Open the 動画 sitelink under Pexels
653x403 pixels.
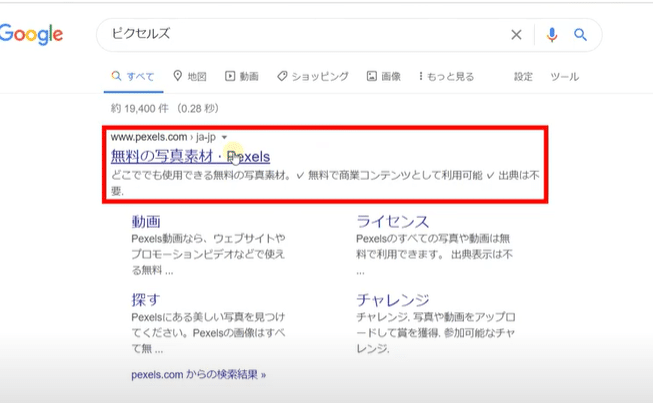pos(146,221)
